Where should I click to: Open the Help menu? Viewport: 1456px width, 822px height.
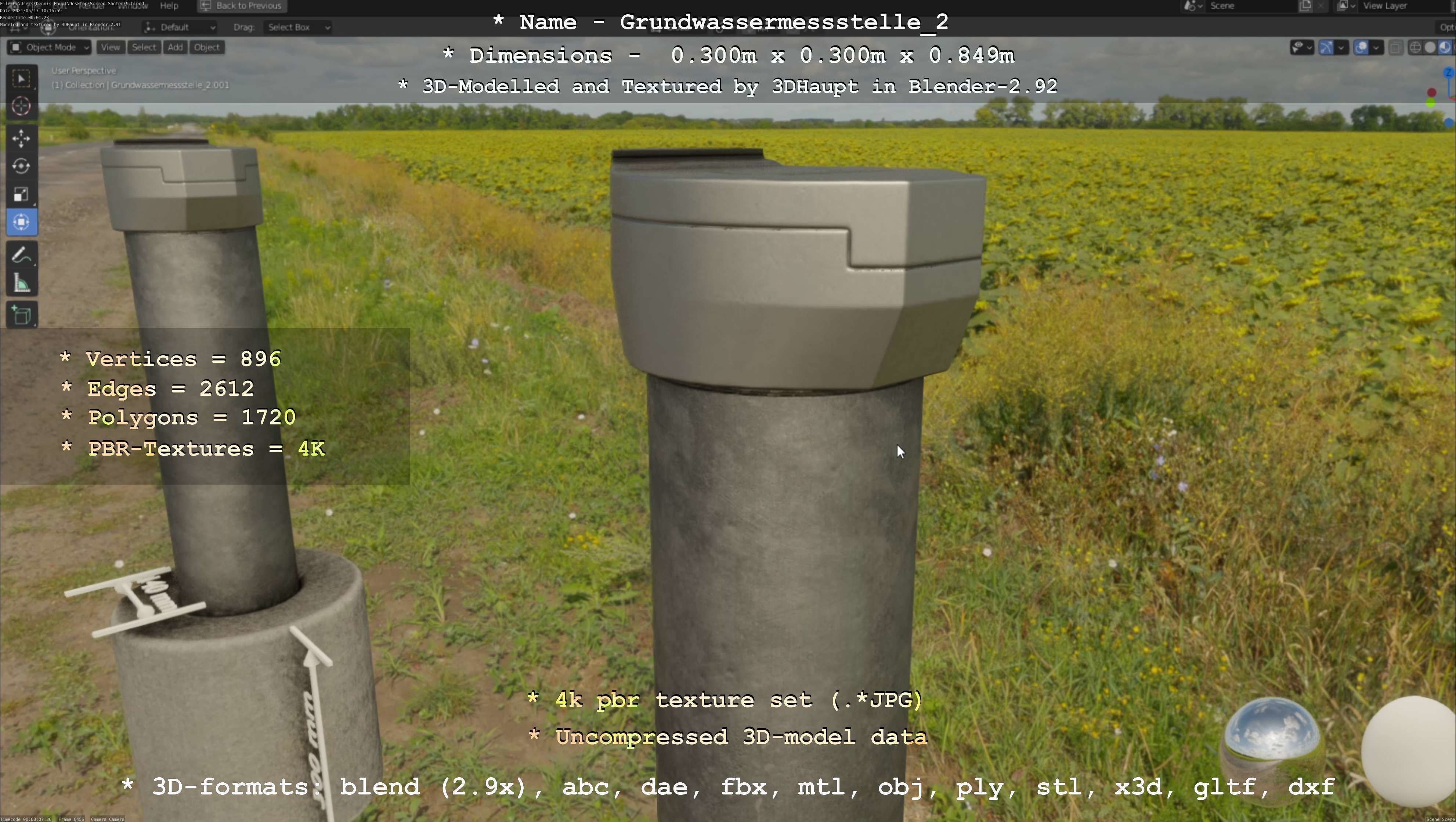pos(169,6)
